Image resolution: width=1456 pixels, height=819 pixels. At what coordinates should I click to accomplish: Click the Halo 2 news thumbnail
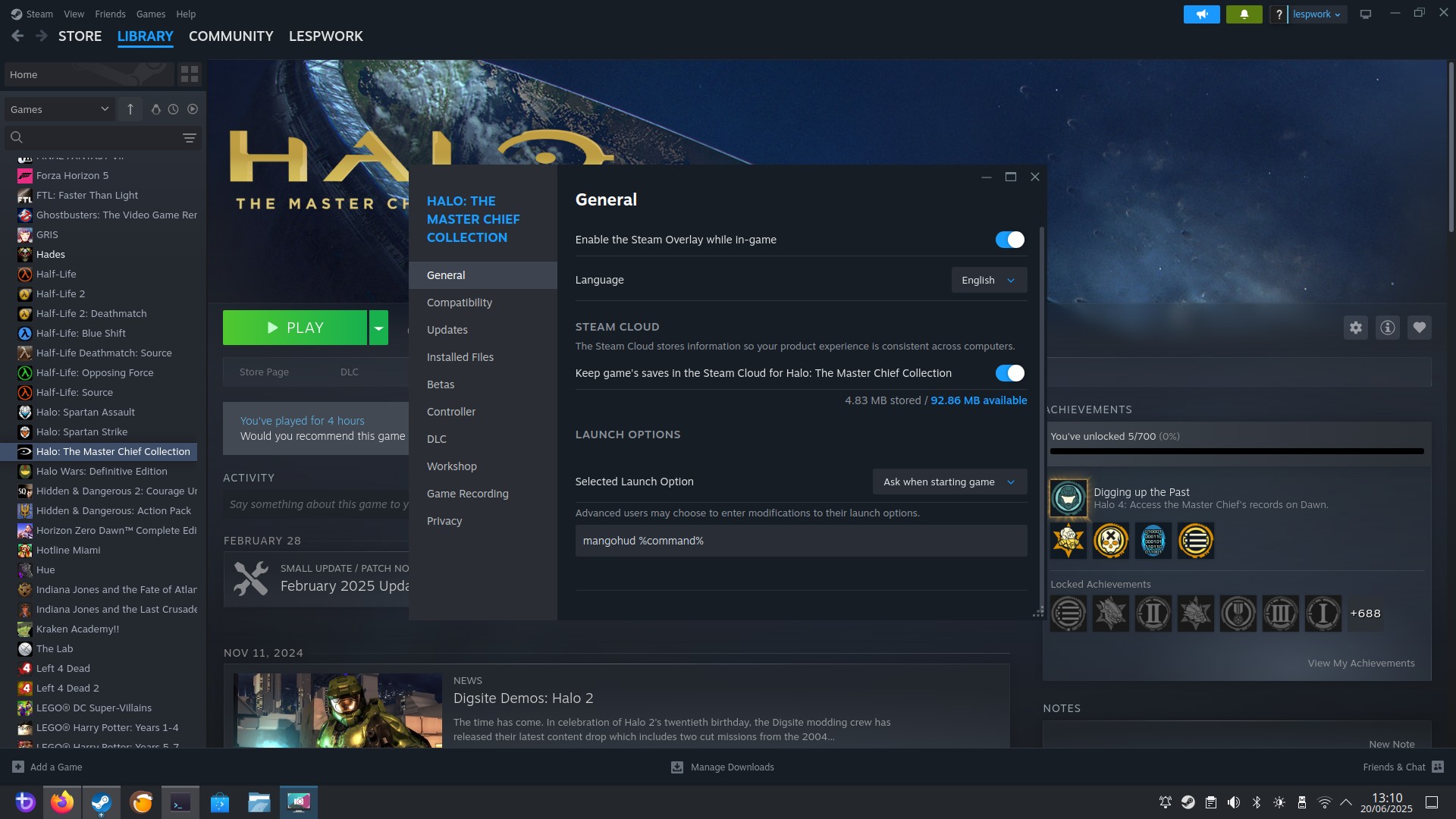[337, 711]
